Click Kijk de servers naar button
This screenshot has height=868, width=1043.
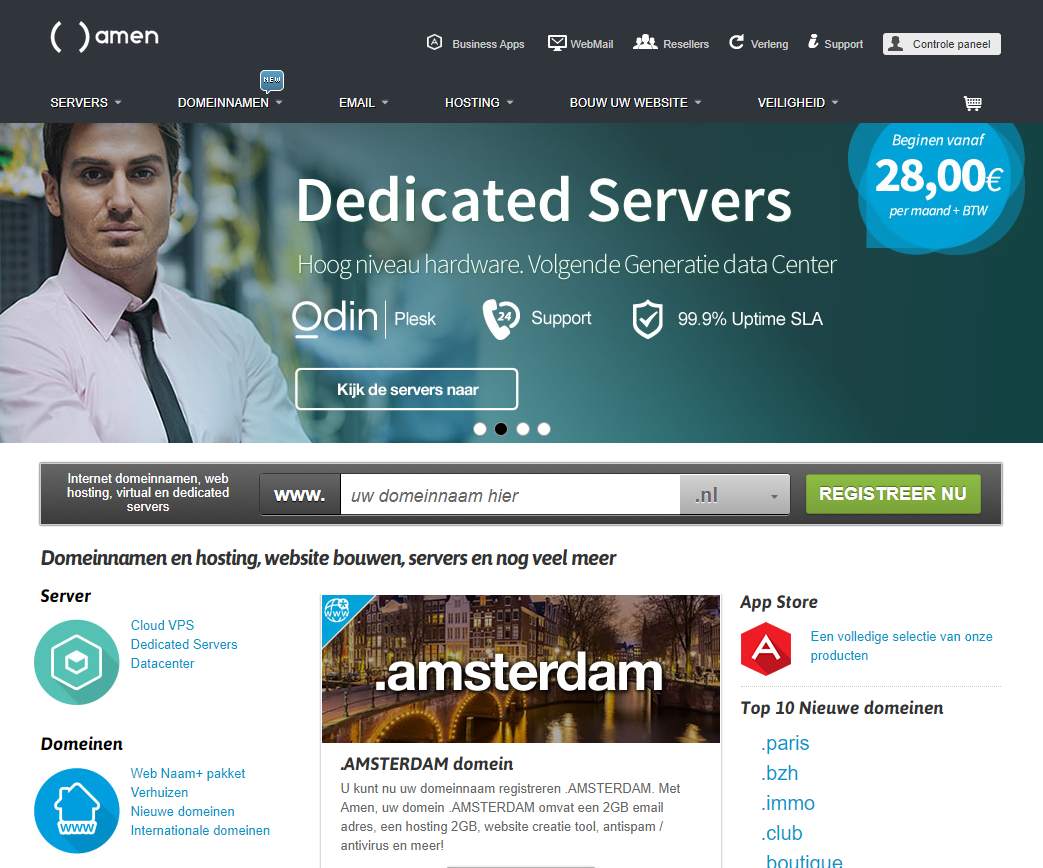(x=406, y=389)
